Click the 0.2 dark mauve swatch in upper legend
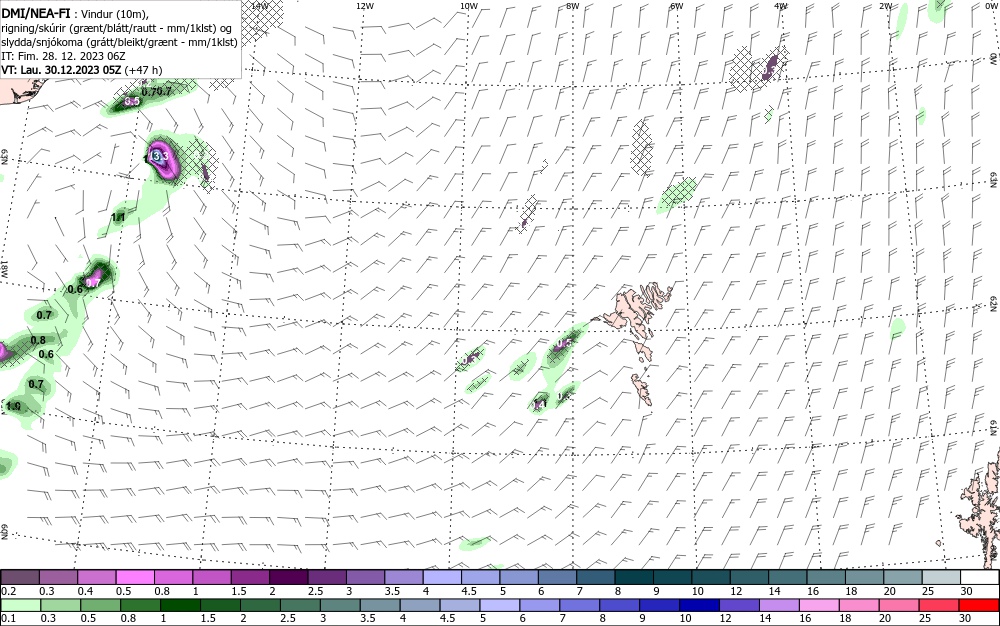The height and width of the screenshot is (626, 1000). pos(19,578)
